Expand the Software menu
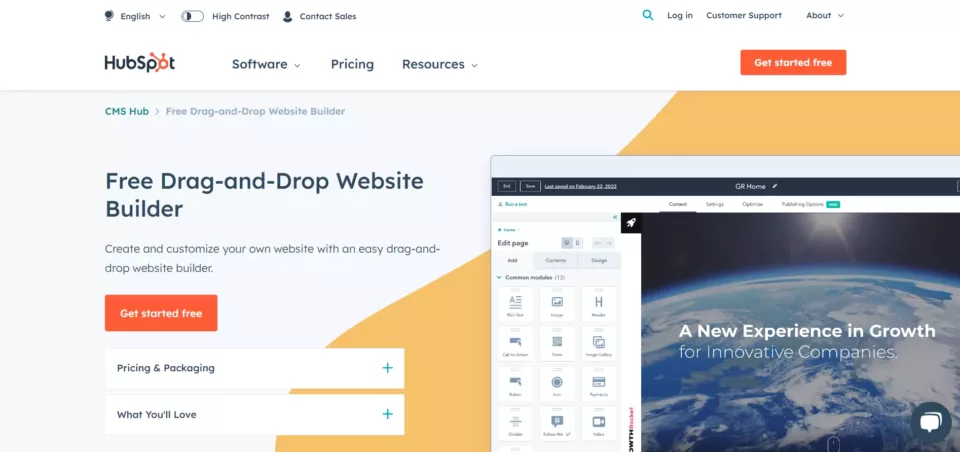 (x=266, y=64)
